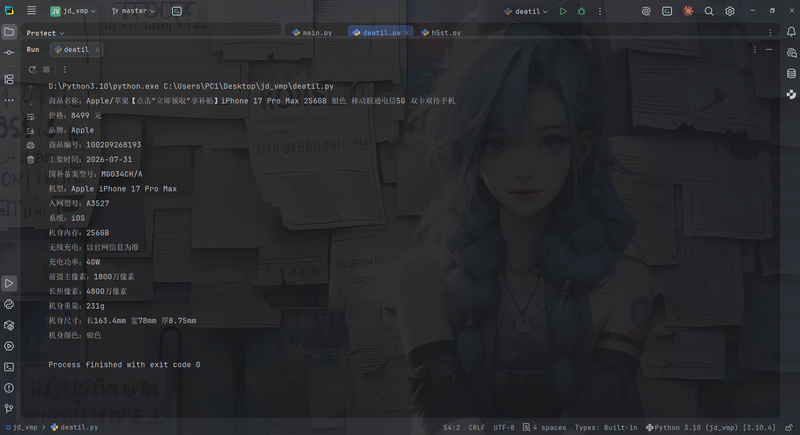Click jd_vmp breadcrumb in status bar
This screenshot has height=435, width=800.
(x=21, y=427)
